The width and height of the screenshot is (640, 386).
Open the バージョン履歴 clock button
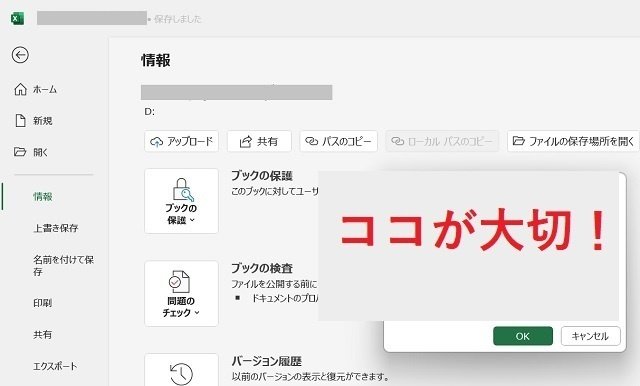181,370
